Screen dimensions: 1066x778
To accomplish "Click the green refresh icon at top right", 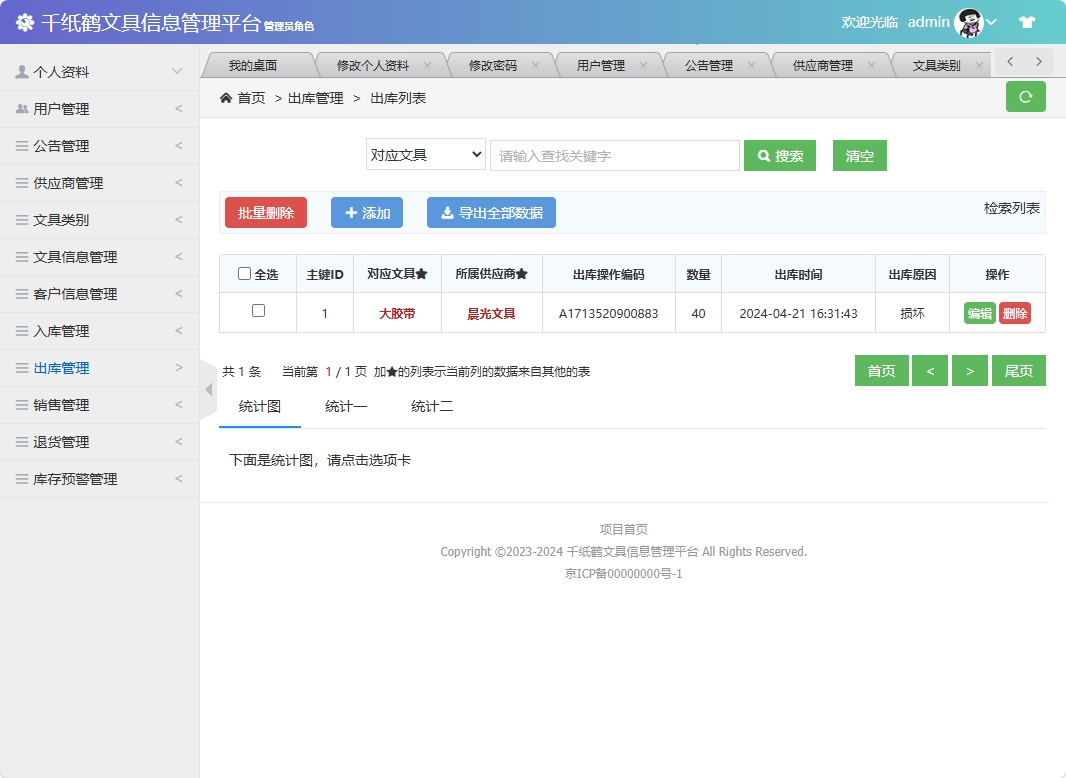I will click(1025, 96).
